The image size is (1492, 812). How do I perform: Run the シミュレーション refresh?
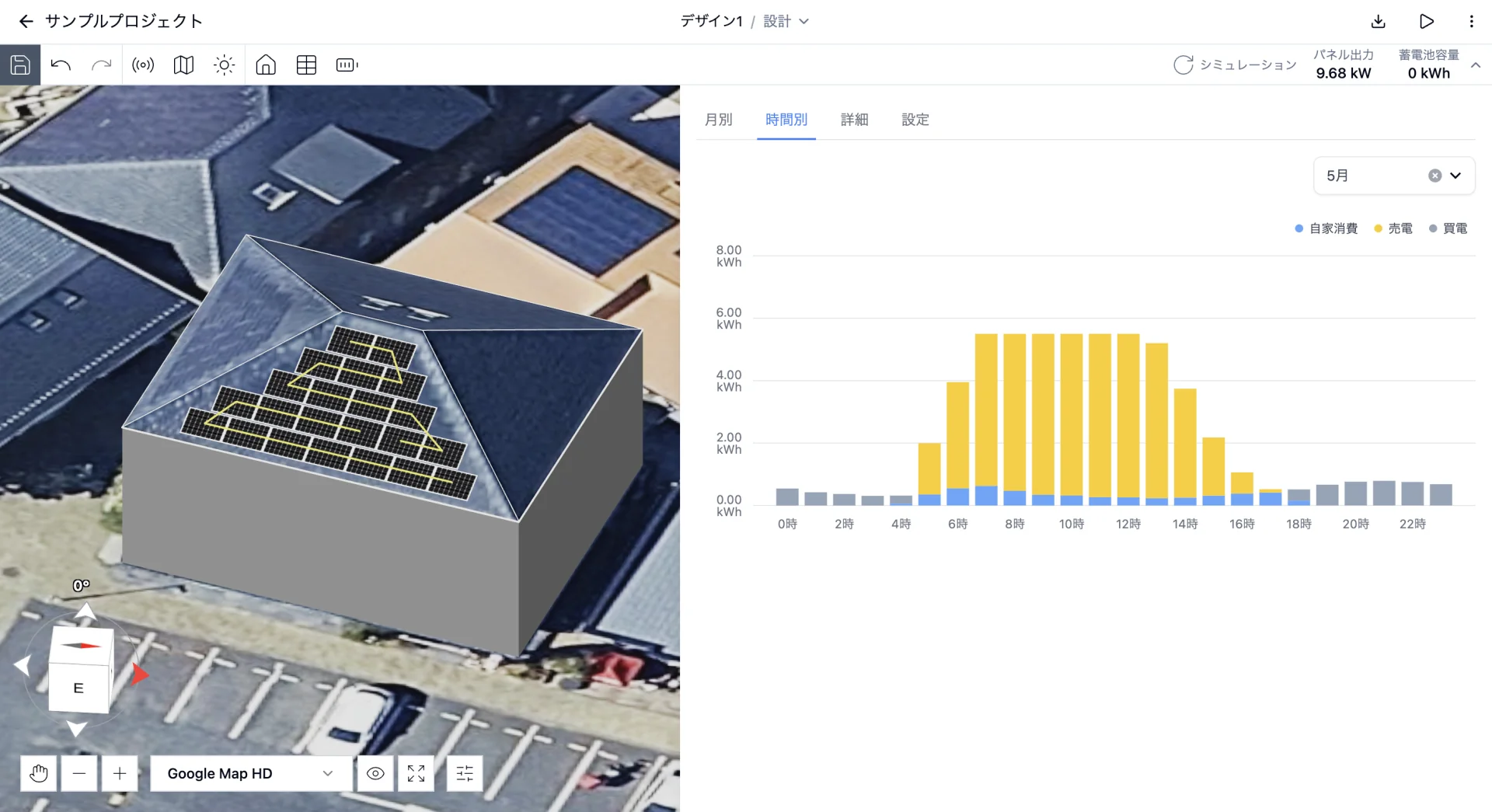tap(1235, 64)
